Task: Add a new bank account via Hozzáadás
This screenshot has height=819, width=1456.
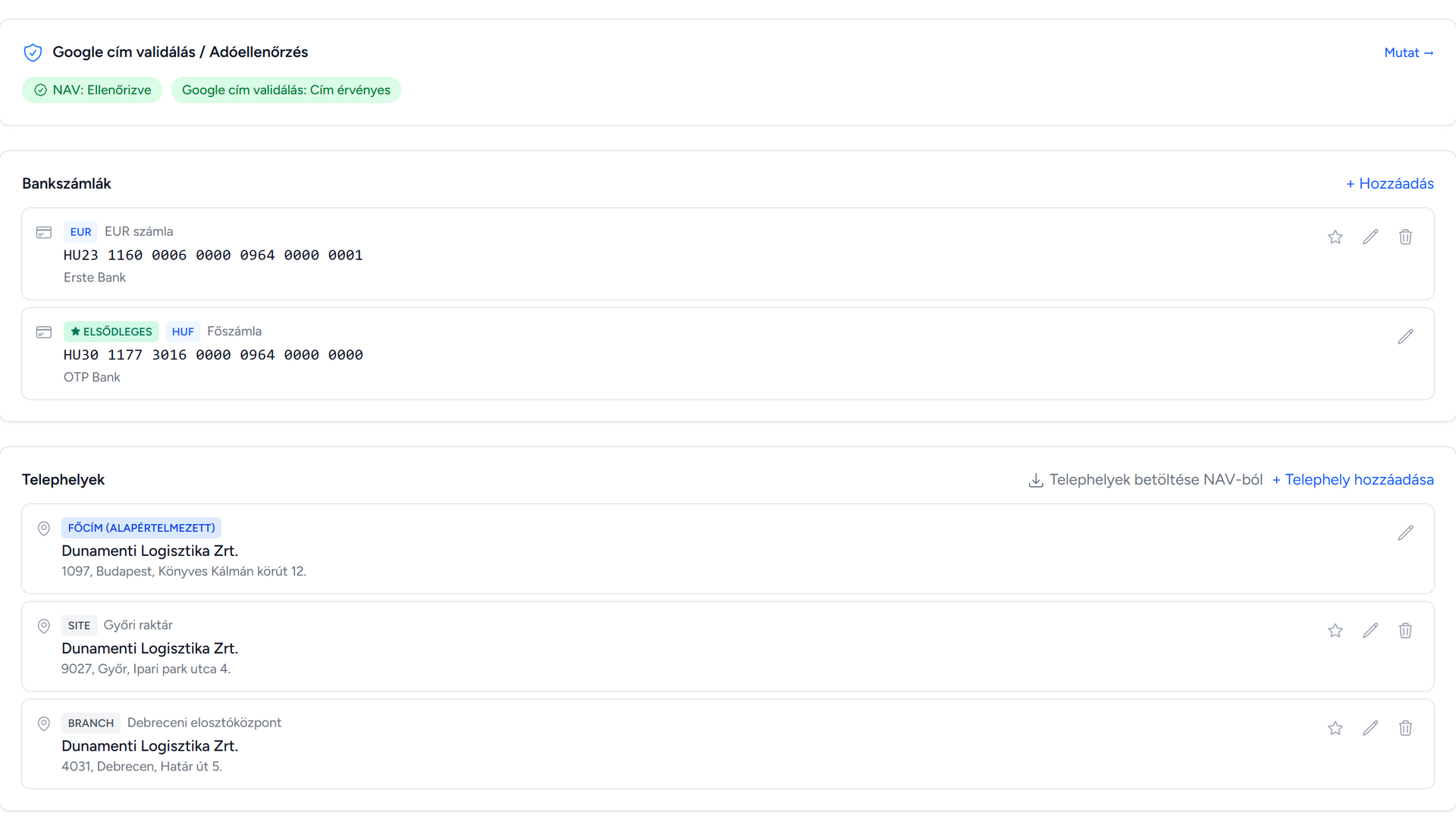Action: tap(1390, 184)
